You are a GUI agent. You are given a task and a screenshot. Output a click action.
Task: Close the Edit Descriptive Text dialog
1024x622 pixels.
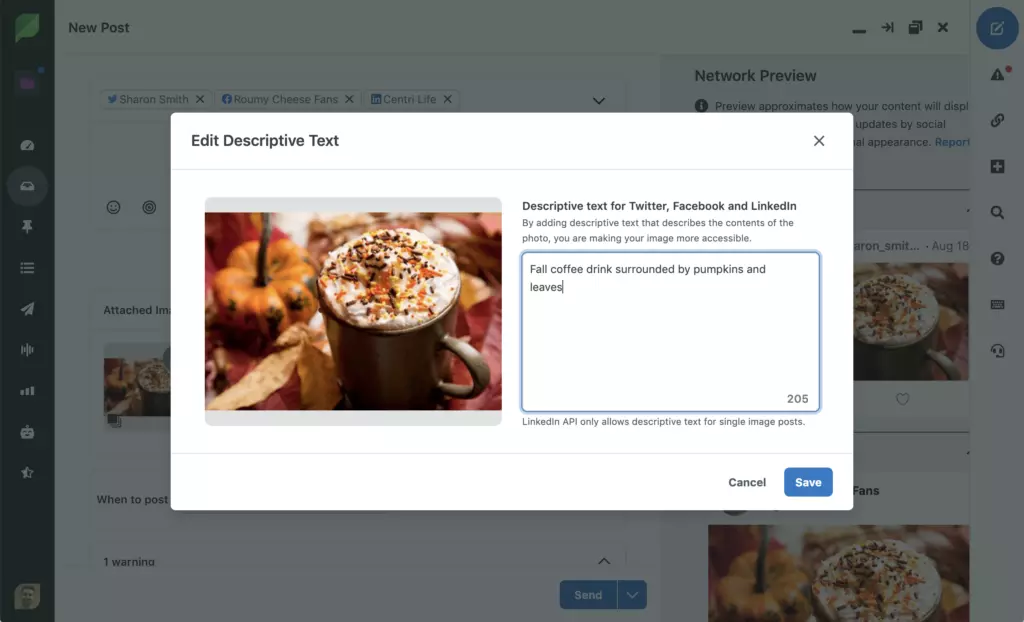(x=819, y=141)
